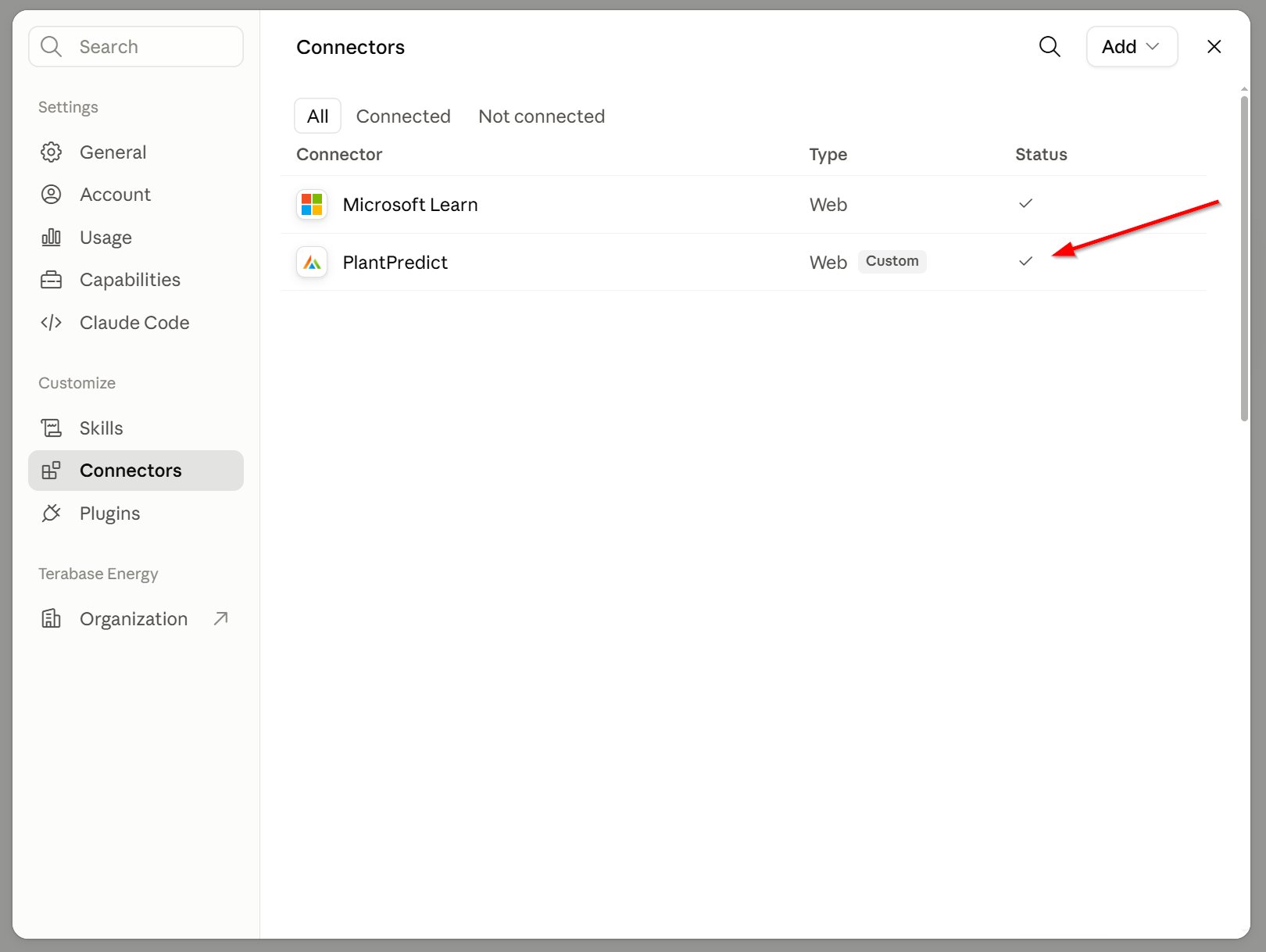Switch to the Not connected tab
The width and height of the screenshot is (1266, 952).
pyautogui.click(x=542, y=116)
